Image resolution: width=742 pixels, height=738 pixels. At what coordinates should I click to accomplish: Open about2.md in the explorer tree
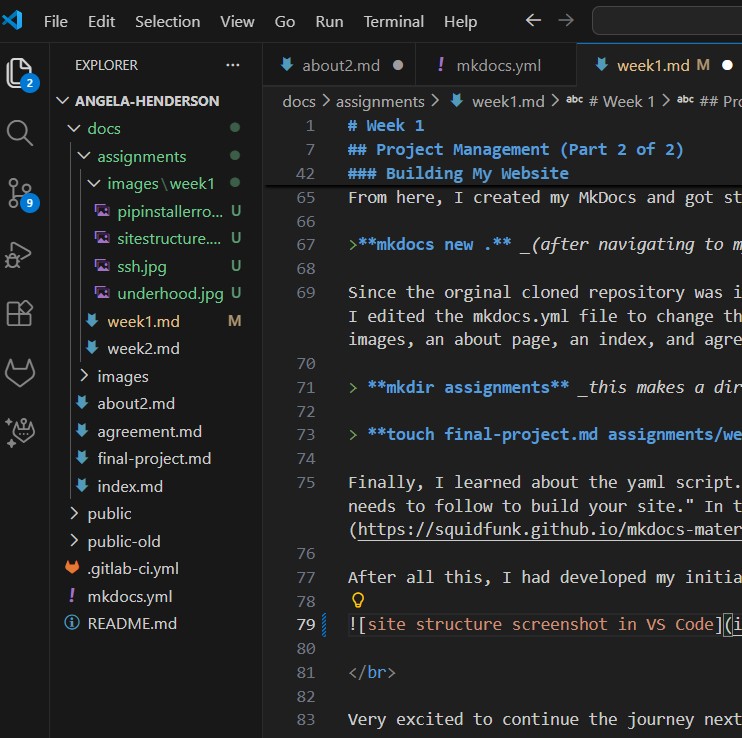pyautogui.click(x=136, y=404)
